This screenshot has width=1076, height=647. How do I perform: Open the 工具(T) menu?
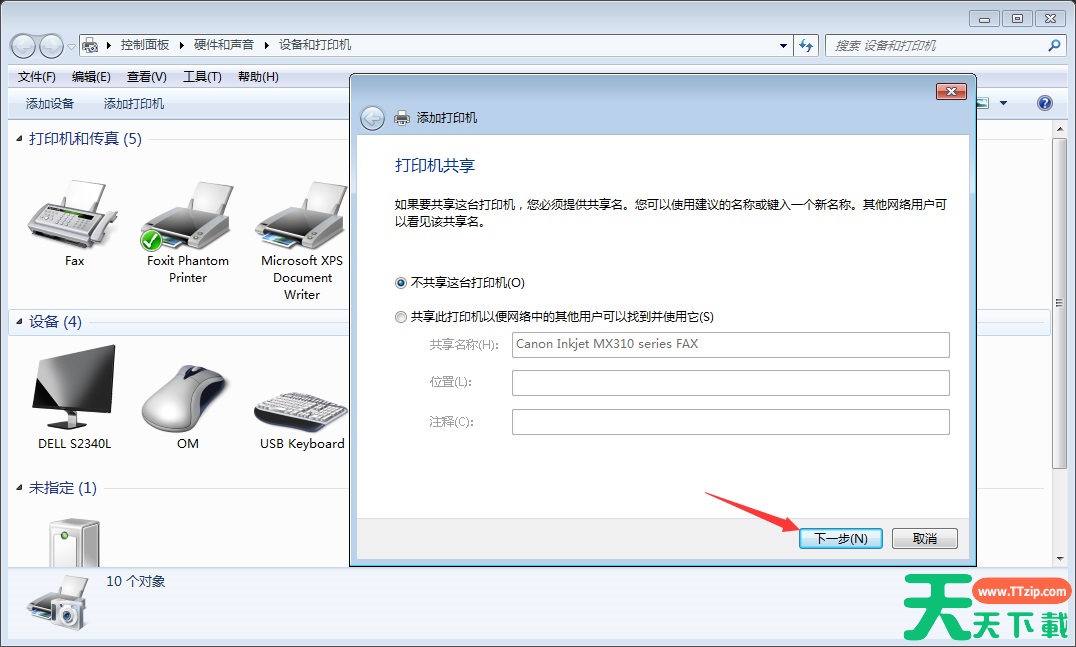pyautogui.click(x=202, y=77)
